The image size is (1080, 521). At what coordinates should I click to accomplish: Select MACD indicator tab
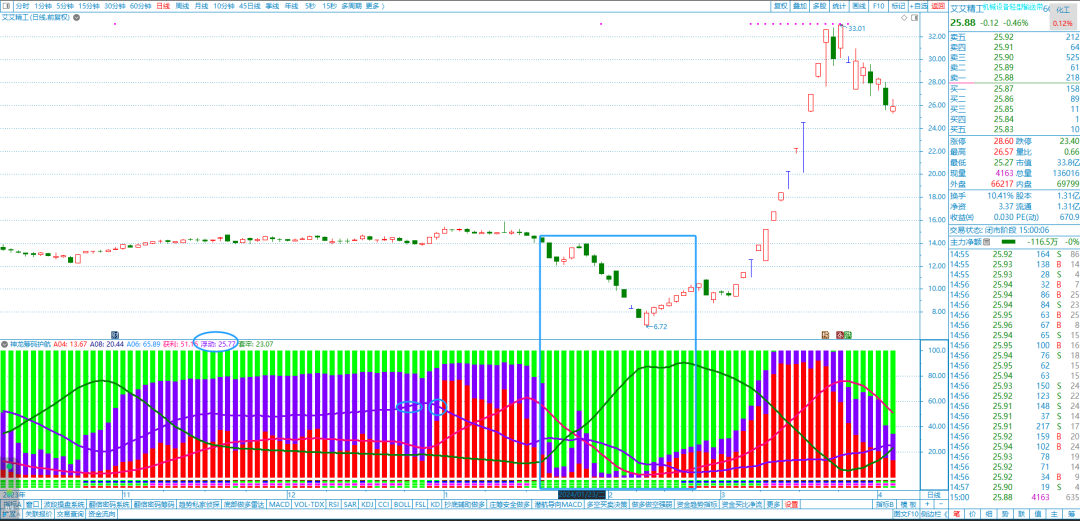coord(279,504)
